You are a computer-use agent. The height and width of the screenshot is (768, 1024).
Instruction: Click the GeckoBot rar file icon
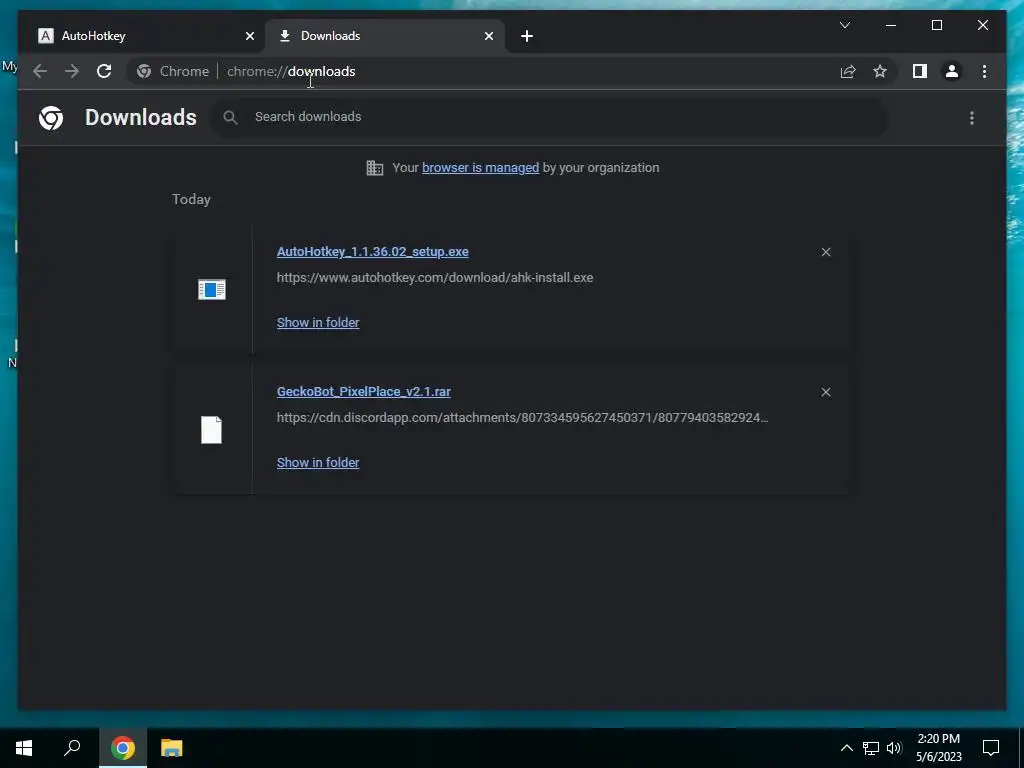click(x=212, y=430)
